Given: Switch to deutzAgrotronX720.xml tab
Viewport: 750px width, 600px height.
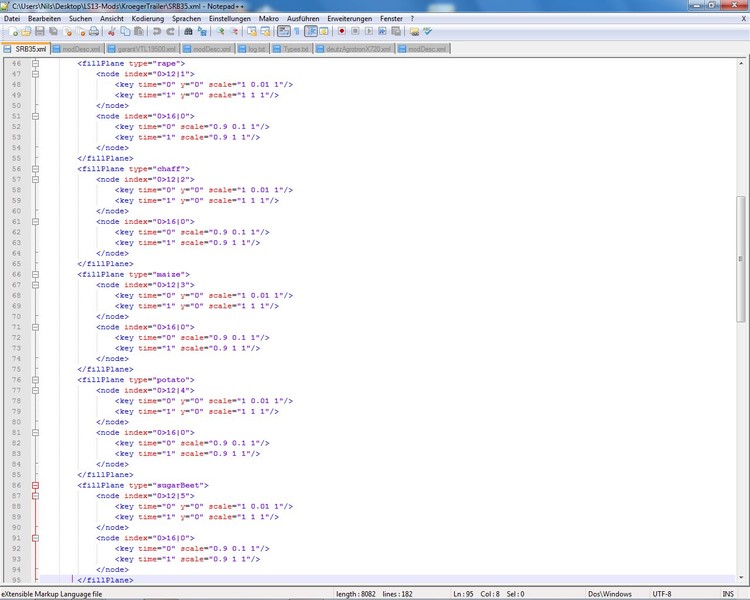Looking at the screenshot, I should pos(354,49).
